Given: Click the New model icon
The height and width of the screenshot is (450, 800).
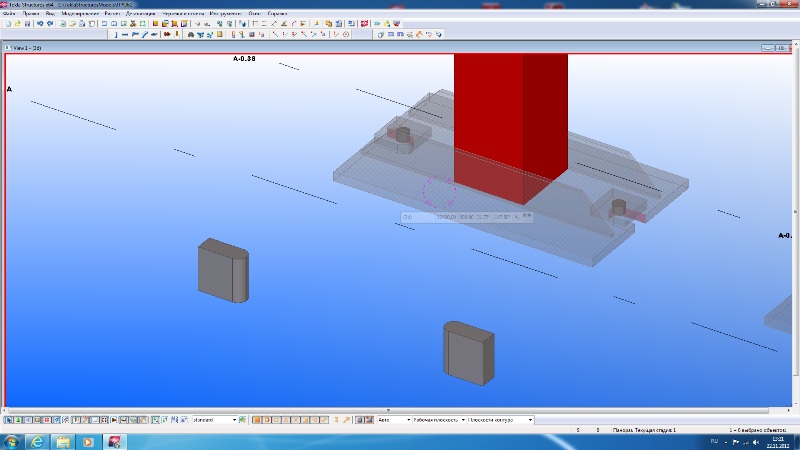Looking at the screenshot, I should coord(7,23).
